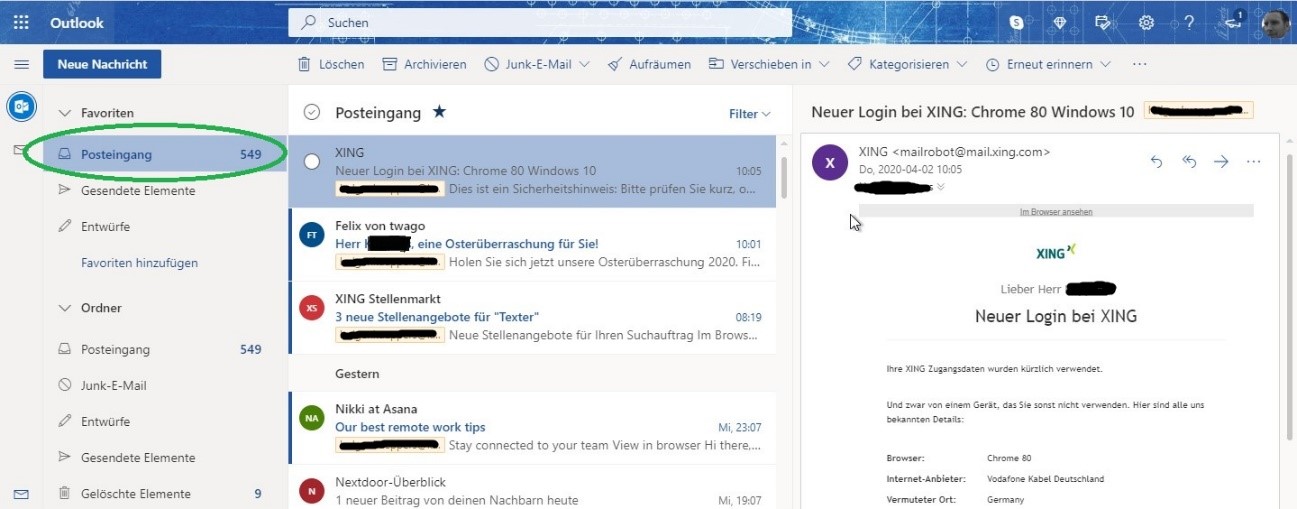Image resolution: width=1297 pixels, height=509 pixels.
Task: Click the N avatar of Nextdoor-Überblick
Action: (x=312, y=491)
